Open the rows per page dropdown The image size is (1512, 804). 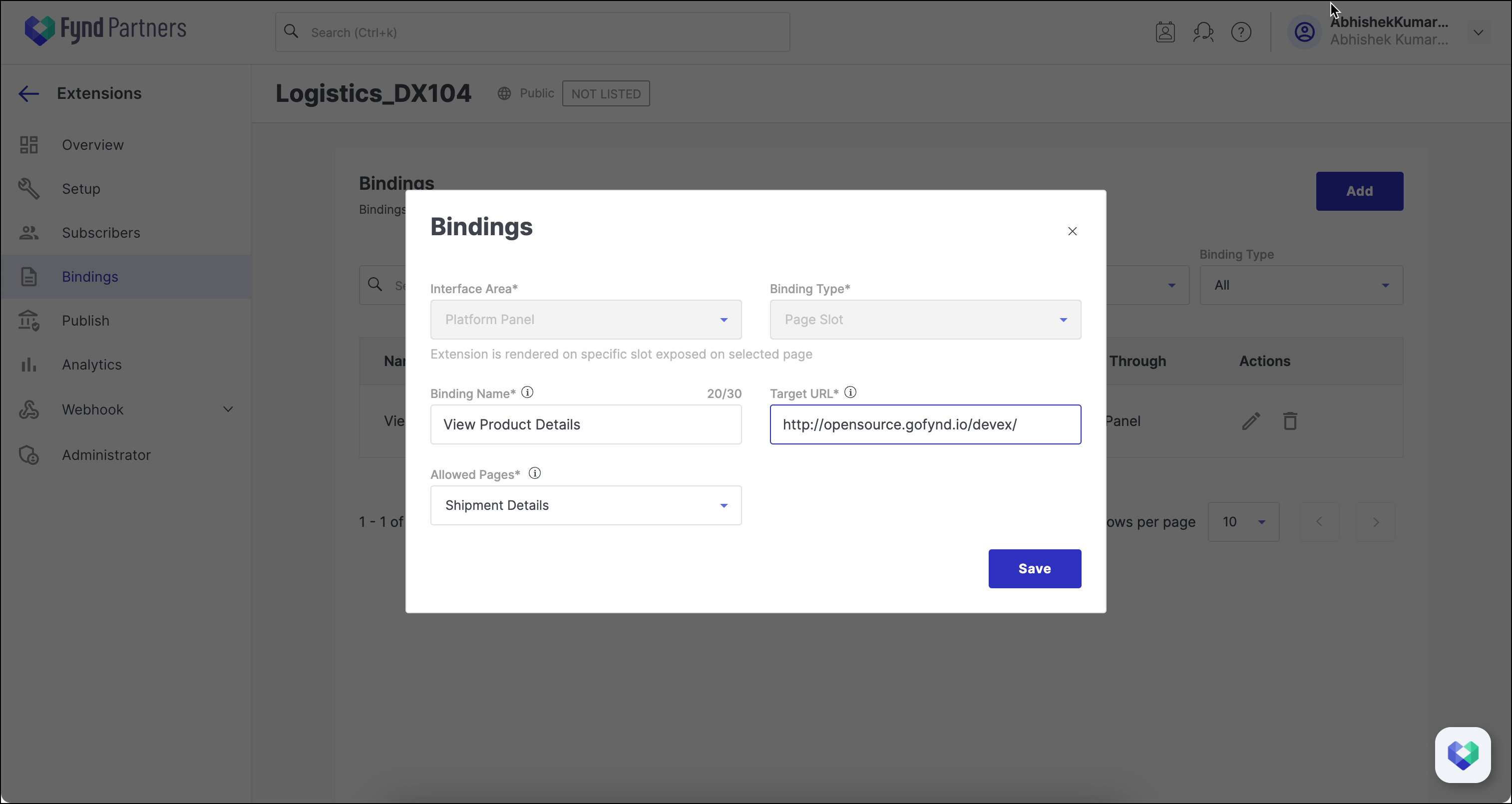tap(1243, 522)
